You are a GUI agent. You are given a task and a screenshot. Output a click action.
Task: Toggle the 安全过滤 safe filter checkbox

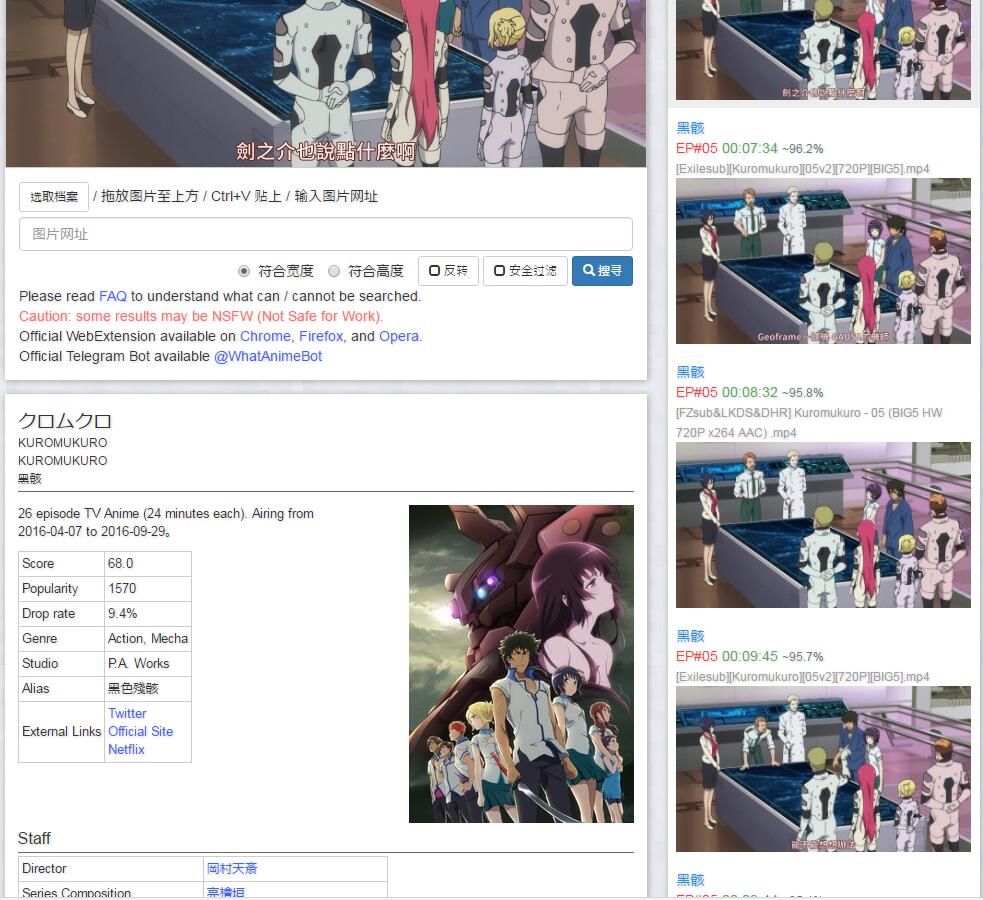[x=525, y=271]
